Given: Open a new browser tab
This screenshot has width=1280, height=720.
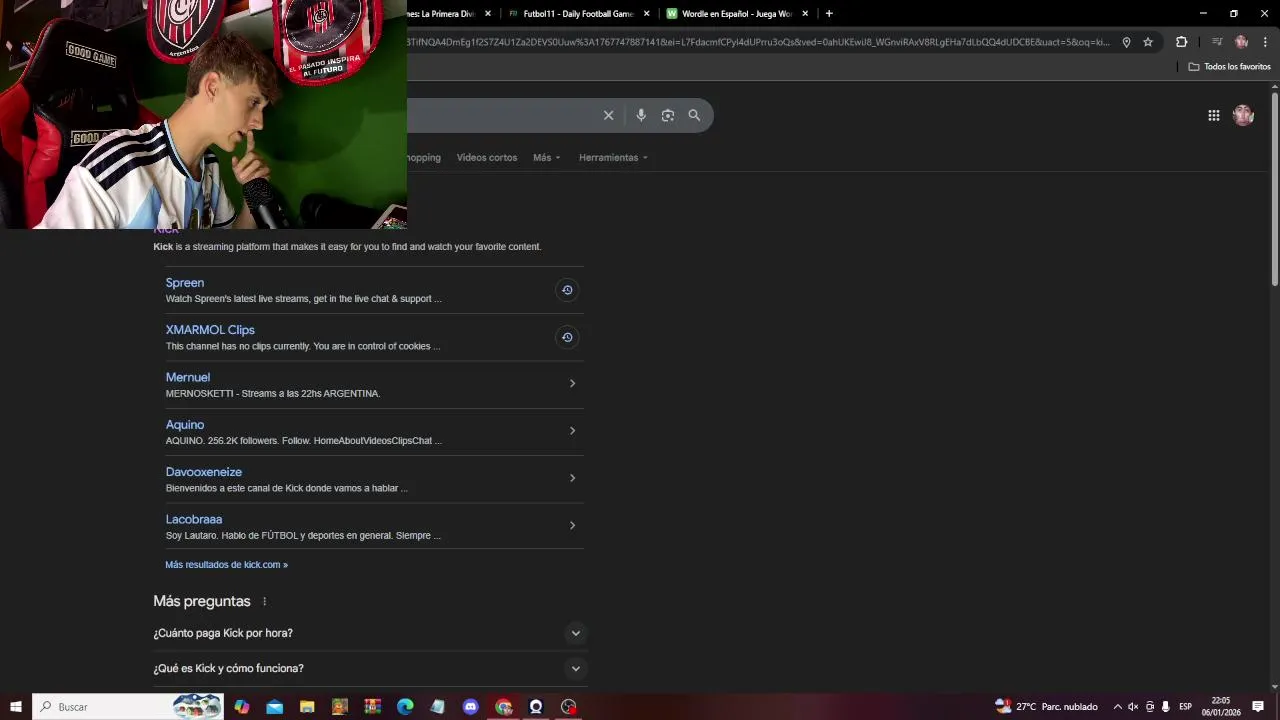Looking at the screenshot, I should click(x=829, y=14).
